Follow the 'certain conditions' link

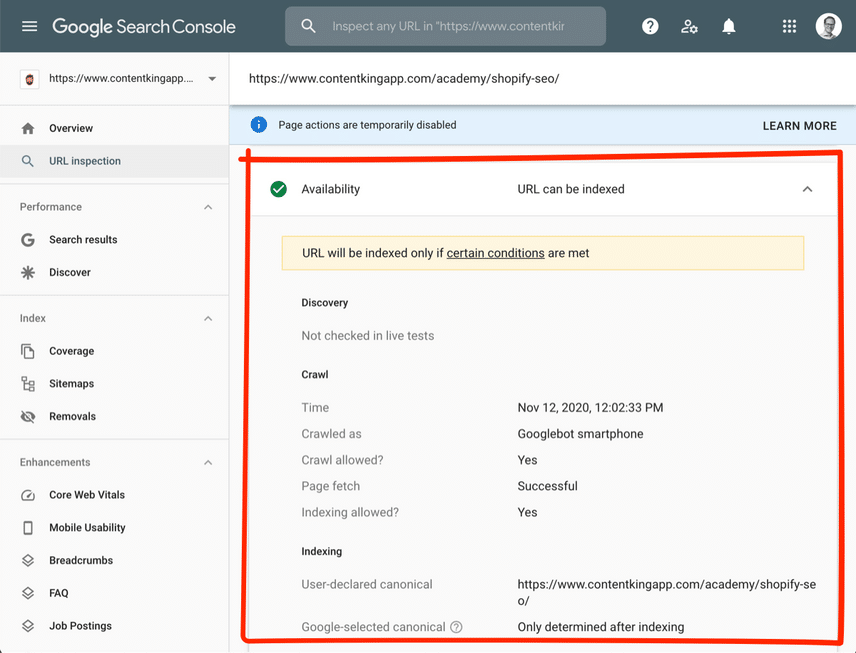495,253
